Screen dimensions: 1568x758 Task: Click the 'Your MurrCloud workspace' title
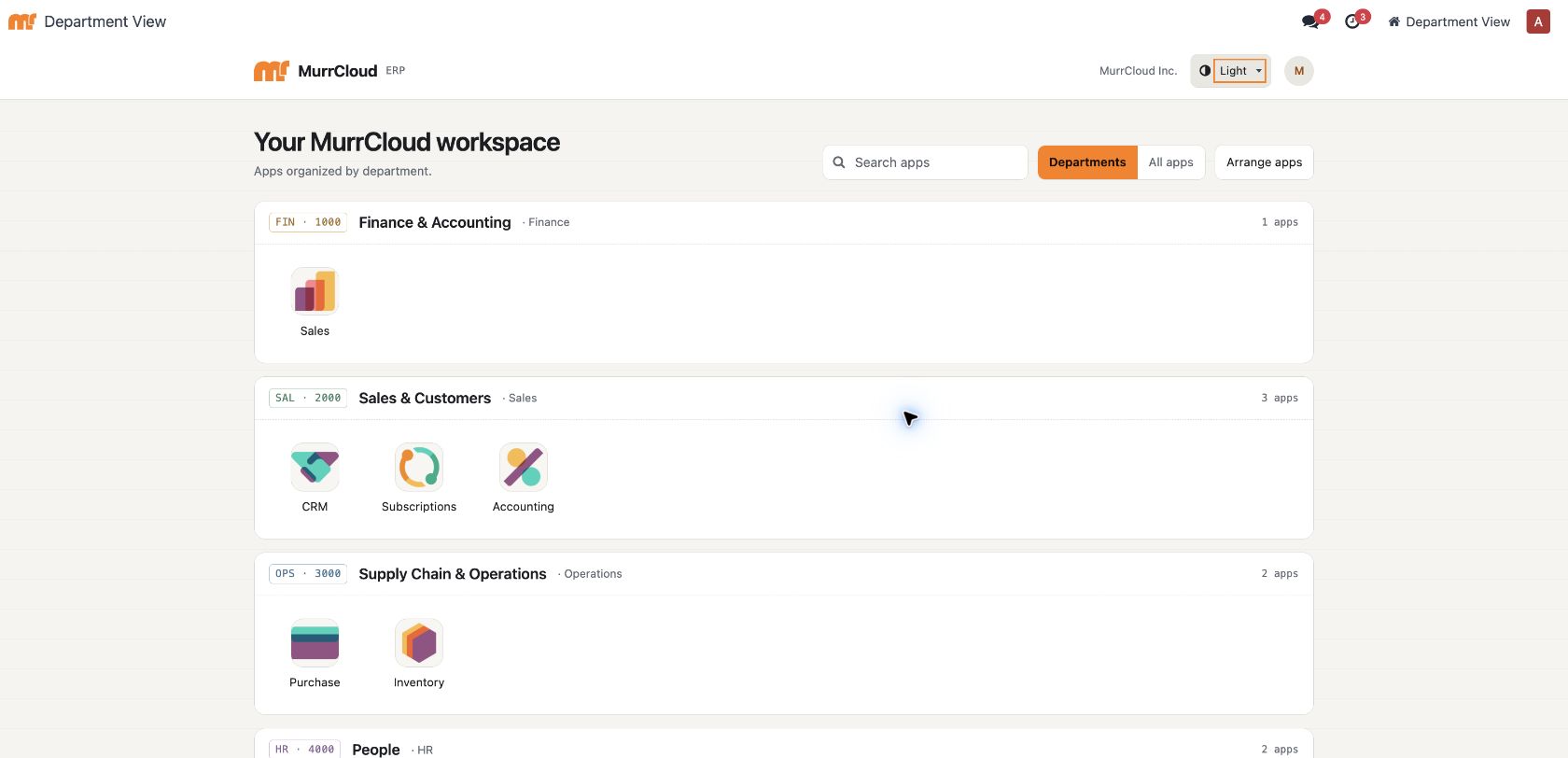pyautogui.click(x=407, y=142)
